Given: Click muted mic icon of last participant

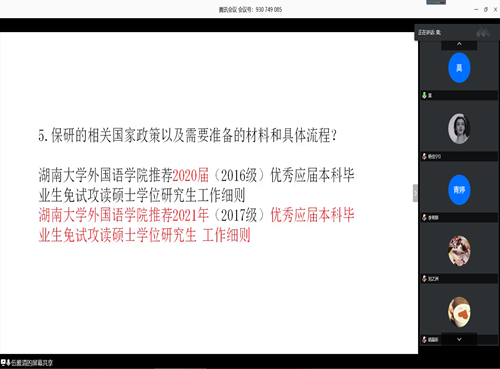Looking at the screenshot, I should click(x=424, y=339).
